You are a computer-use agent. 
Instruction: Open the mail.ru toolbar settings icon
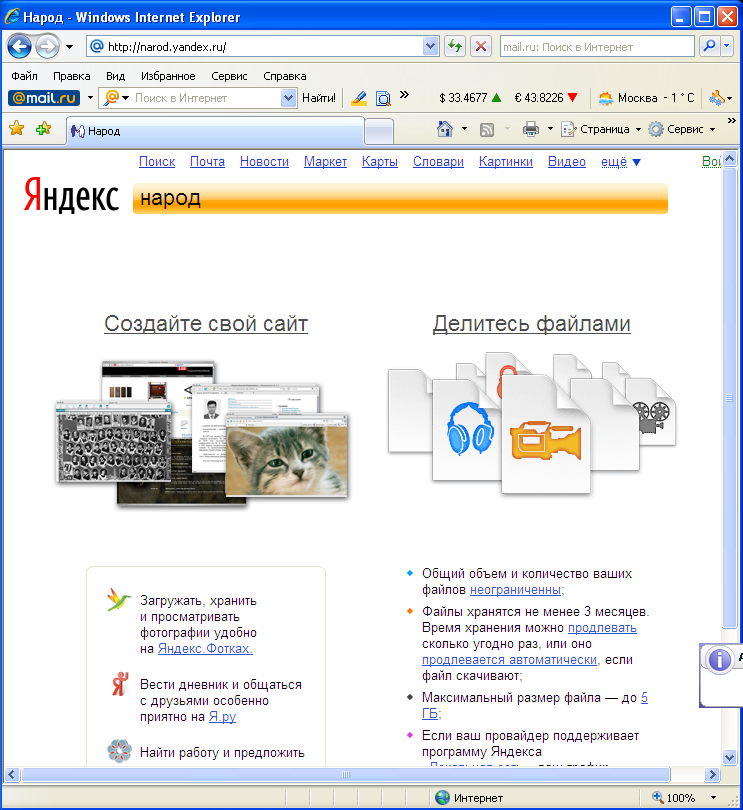(717, 98)
